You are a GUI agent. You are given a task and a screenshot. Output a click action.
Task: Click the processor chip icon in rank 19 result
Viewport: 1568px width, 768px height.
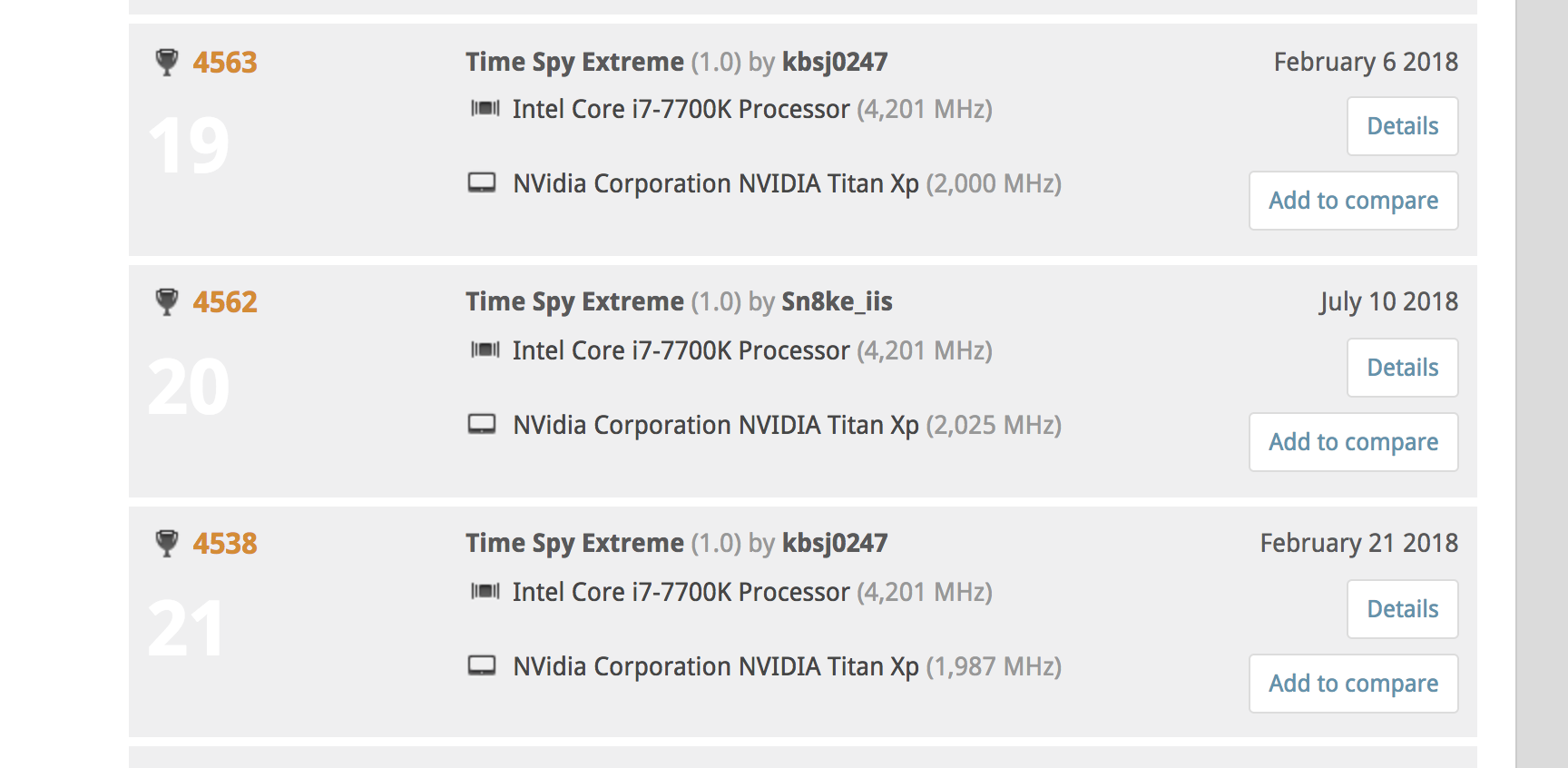(485, 109)
